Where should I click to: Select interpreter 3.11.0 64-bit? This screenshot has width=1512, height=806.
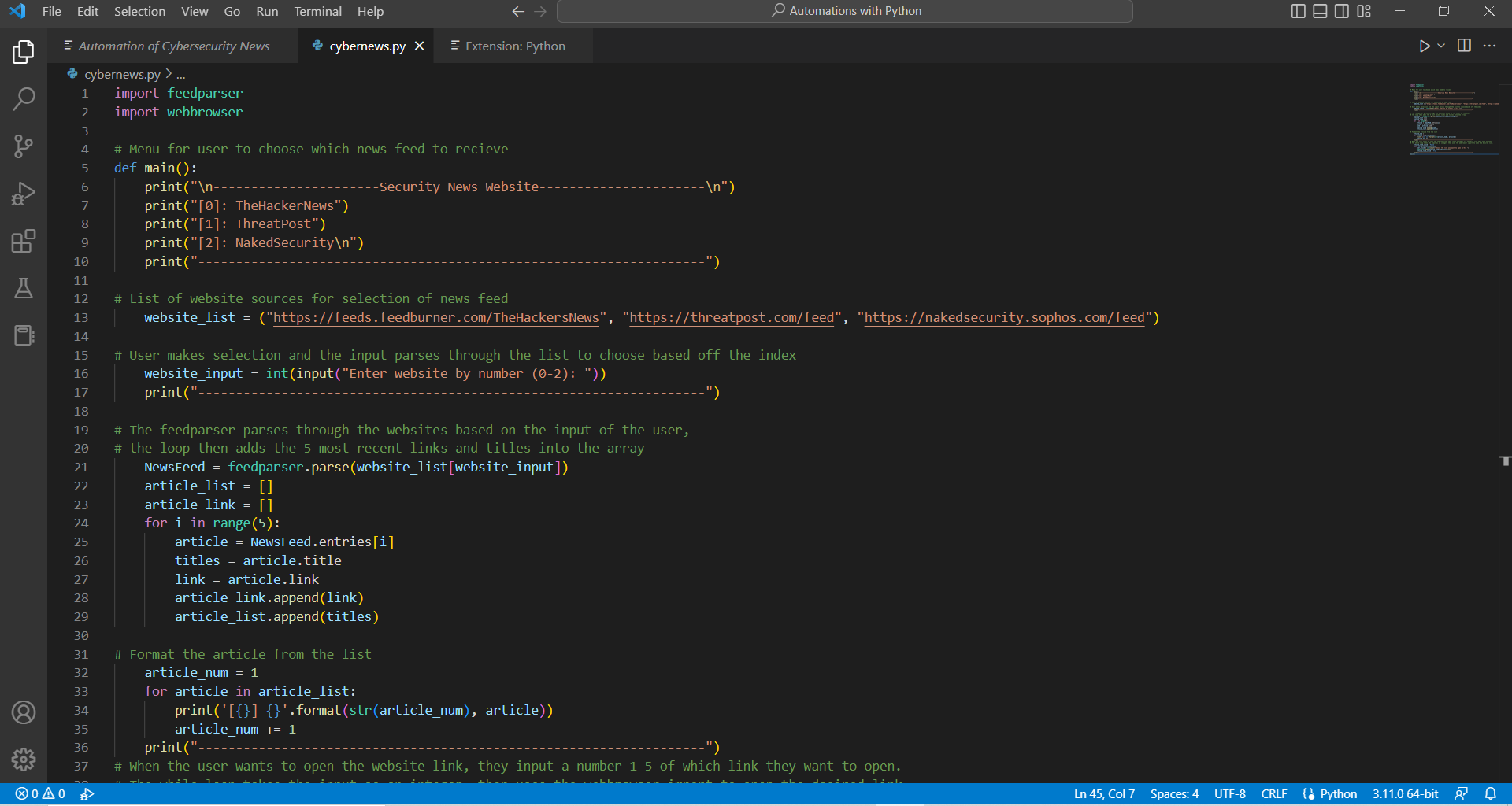pyautogui.click(x=1406, y=793)
